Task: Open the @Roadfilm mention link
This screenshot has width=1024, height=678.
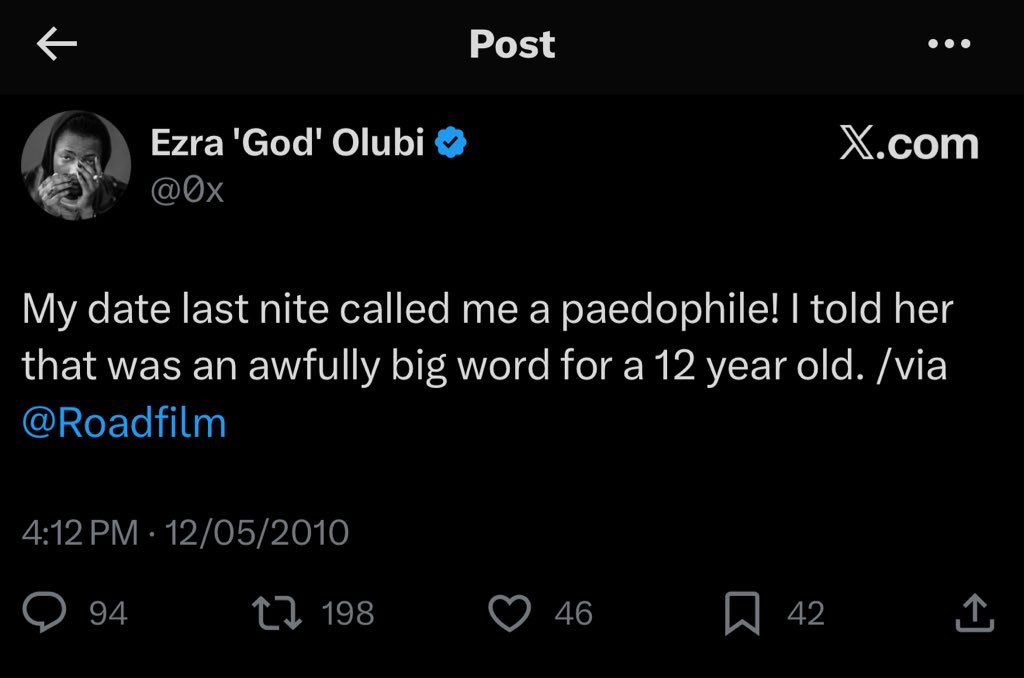Action: pyautogui.click(x=124, y=423)
